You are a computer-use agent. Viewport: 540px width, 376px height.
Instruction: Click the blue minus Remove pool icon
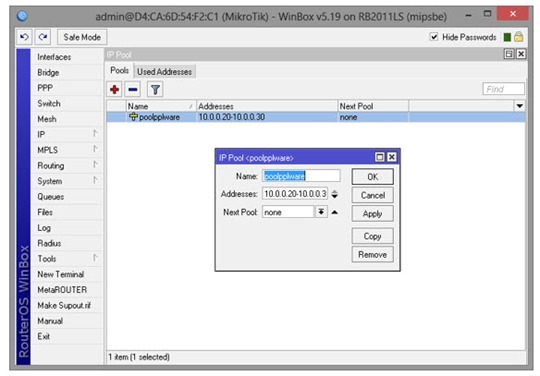pyautogui.click(x=133, y=90)
